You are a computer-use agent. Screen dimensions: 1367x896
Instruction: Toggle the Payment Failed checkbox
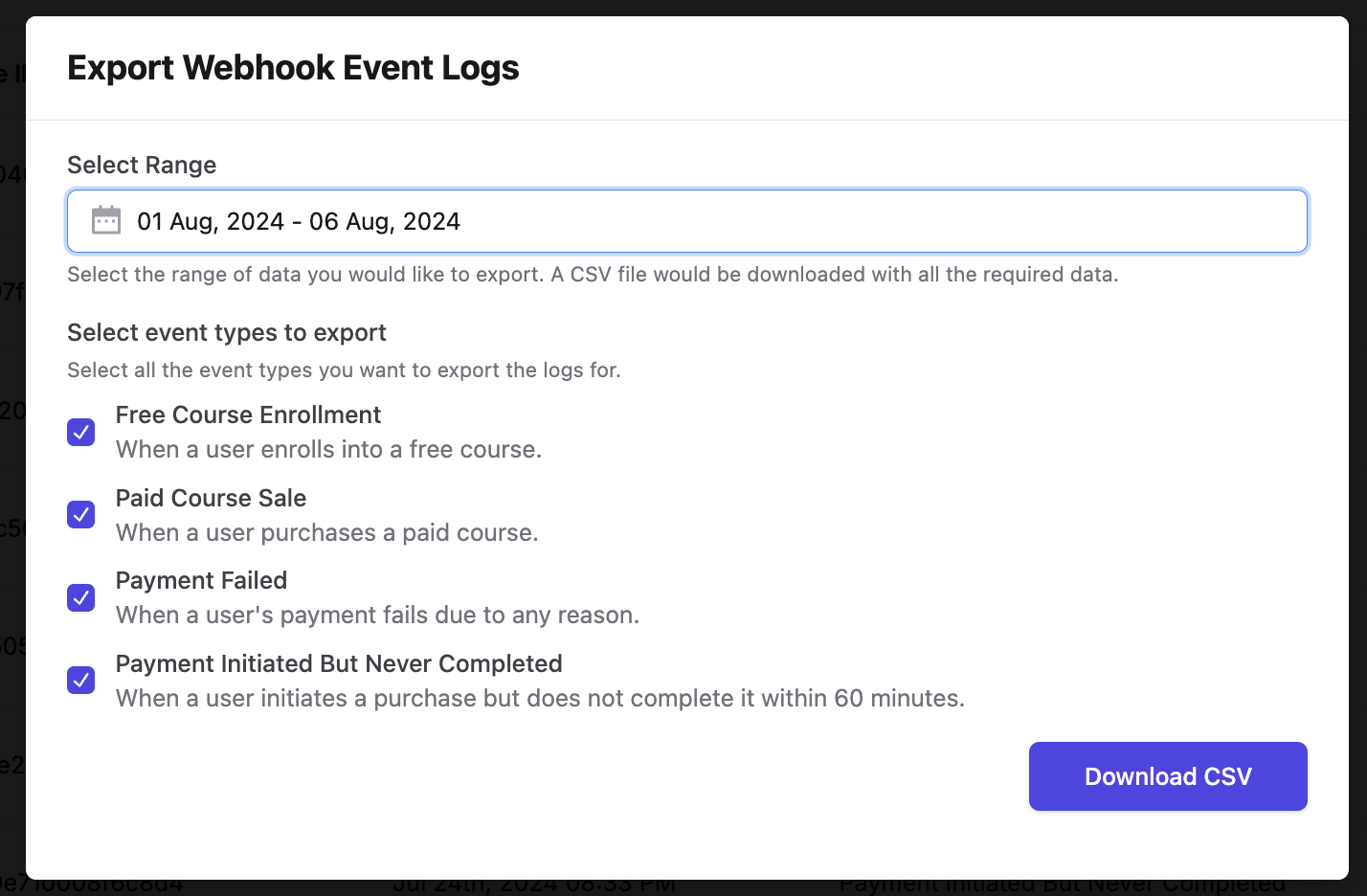pyautogui.click(x=81, y=597)
